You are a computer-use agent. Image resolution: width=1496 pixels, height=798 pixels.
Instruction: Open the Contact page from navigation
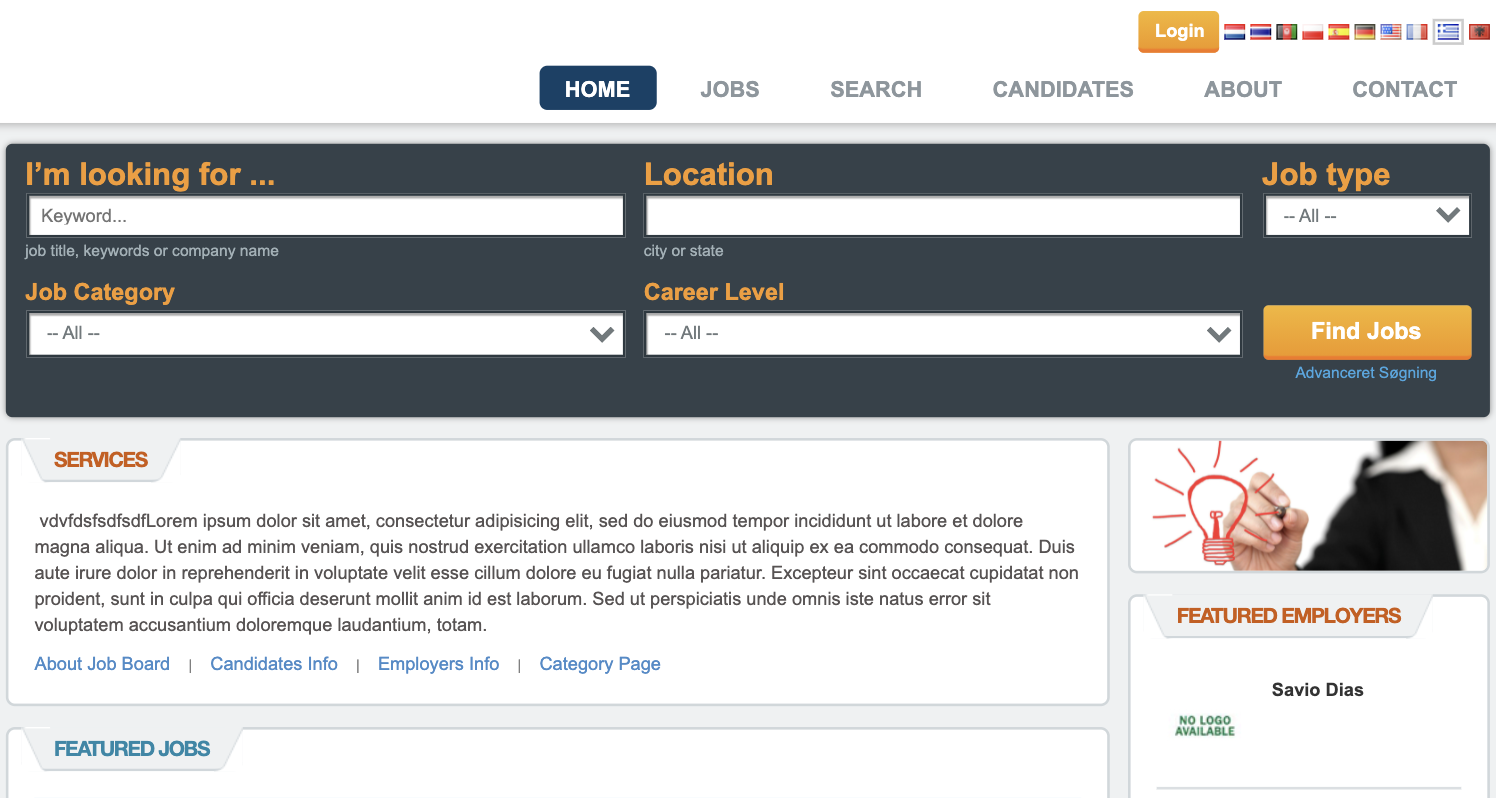coord(1405,89)
